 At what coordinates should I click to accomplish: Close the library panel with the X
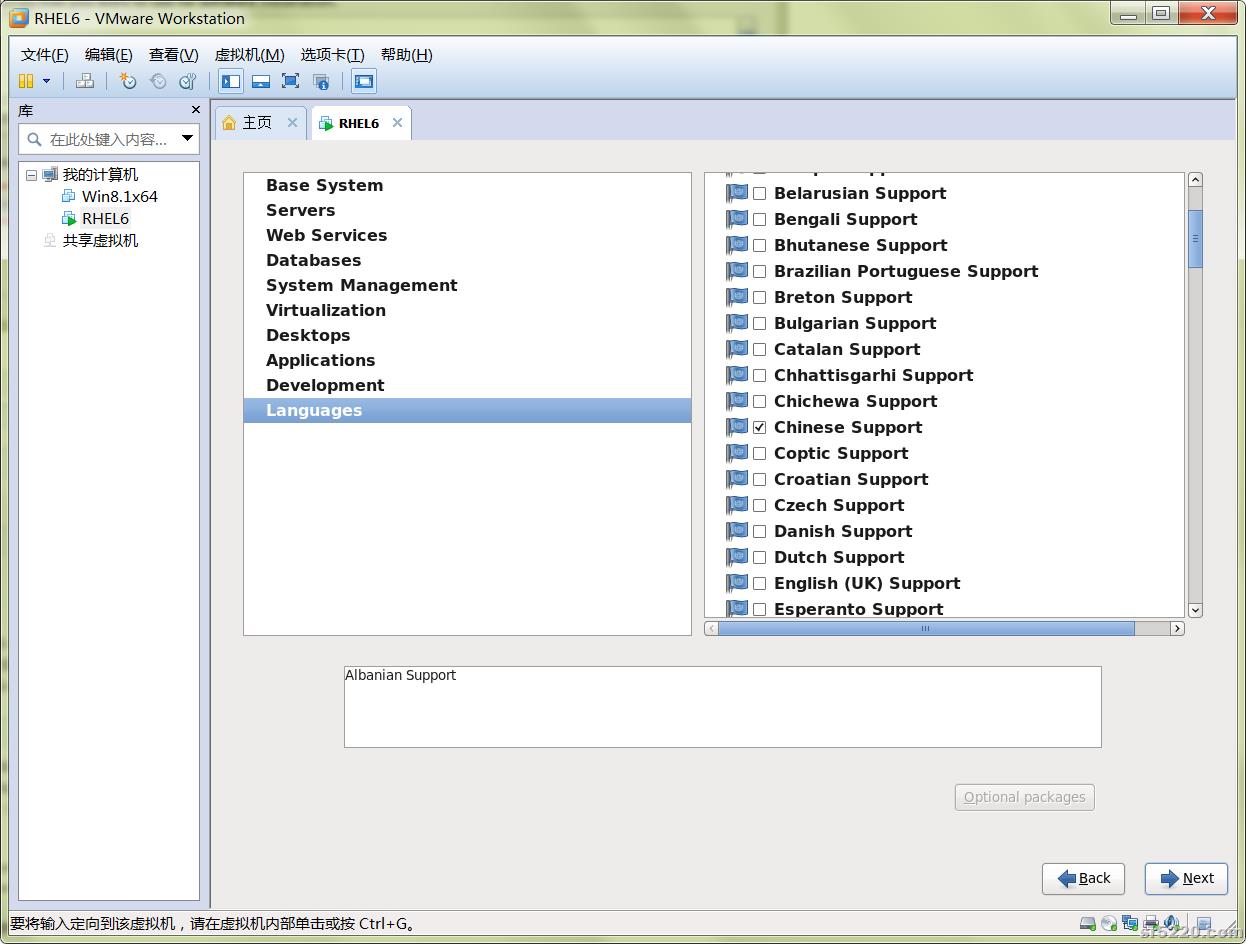196,110
